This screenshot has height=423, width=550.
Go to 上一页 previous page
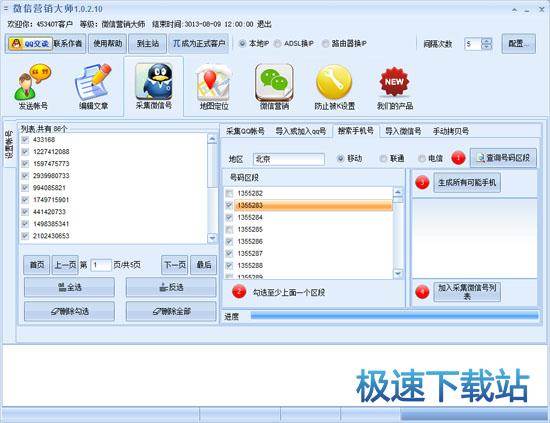65,265
